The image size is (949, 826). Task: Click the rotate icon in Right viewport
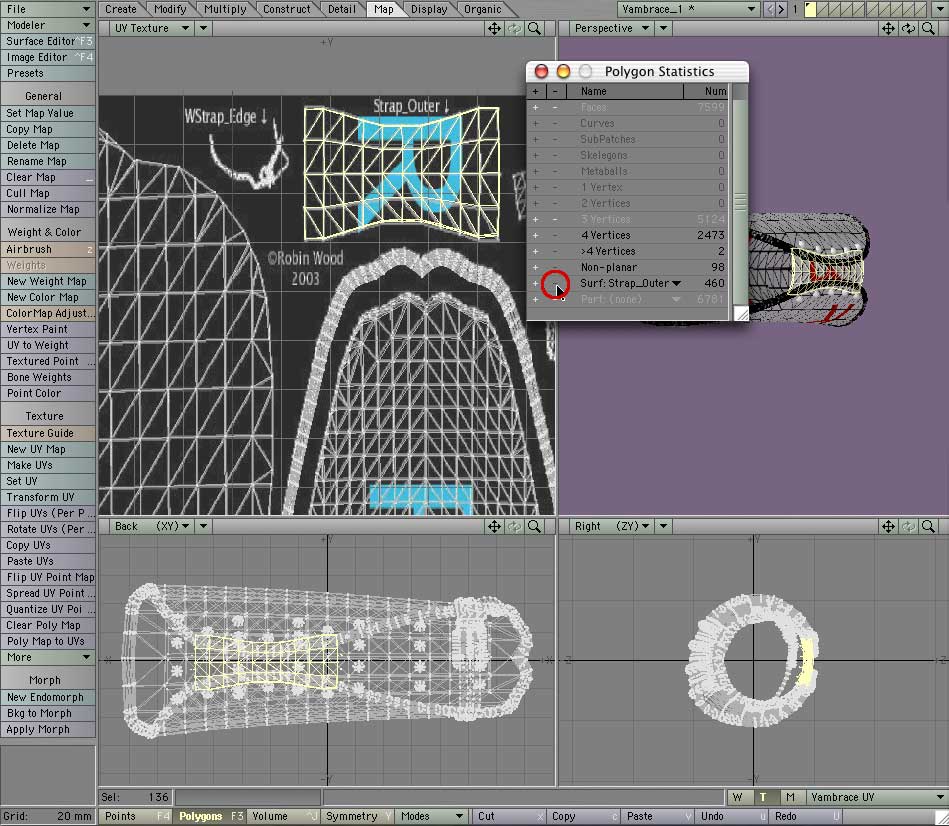(908, 526)
